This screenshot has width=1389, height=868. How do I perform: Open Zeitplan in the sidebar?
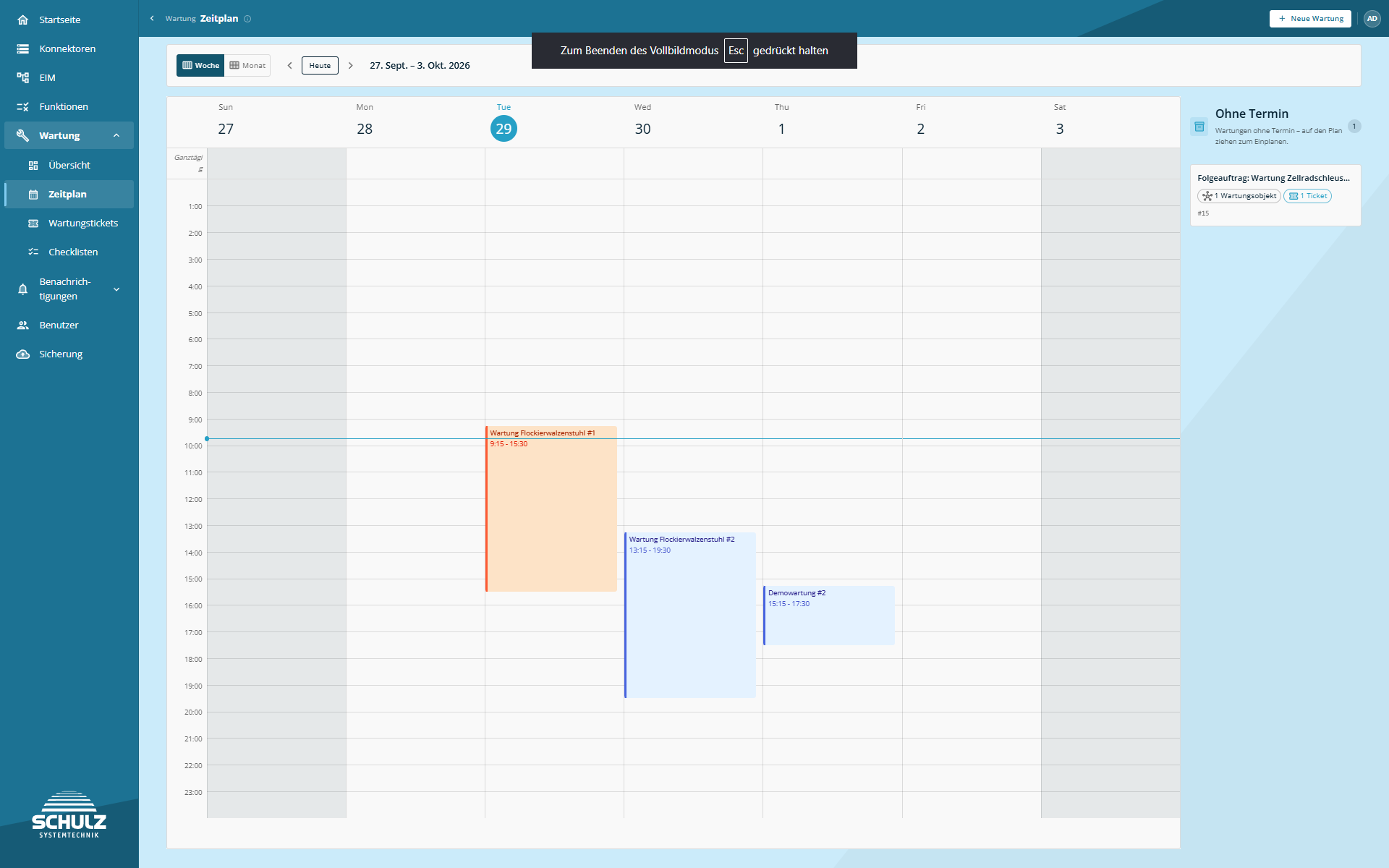point(69,194)
